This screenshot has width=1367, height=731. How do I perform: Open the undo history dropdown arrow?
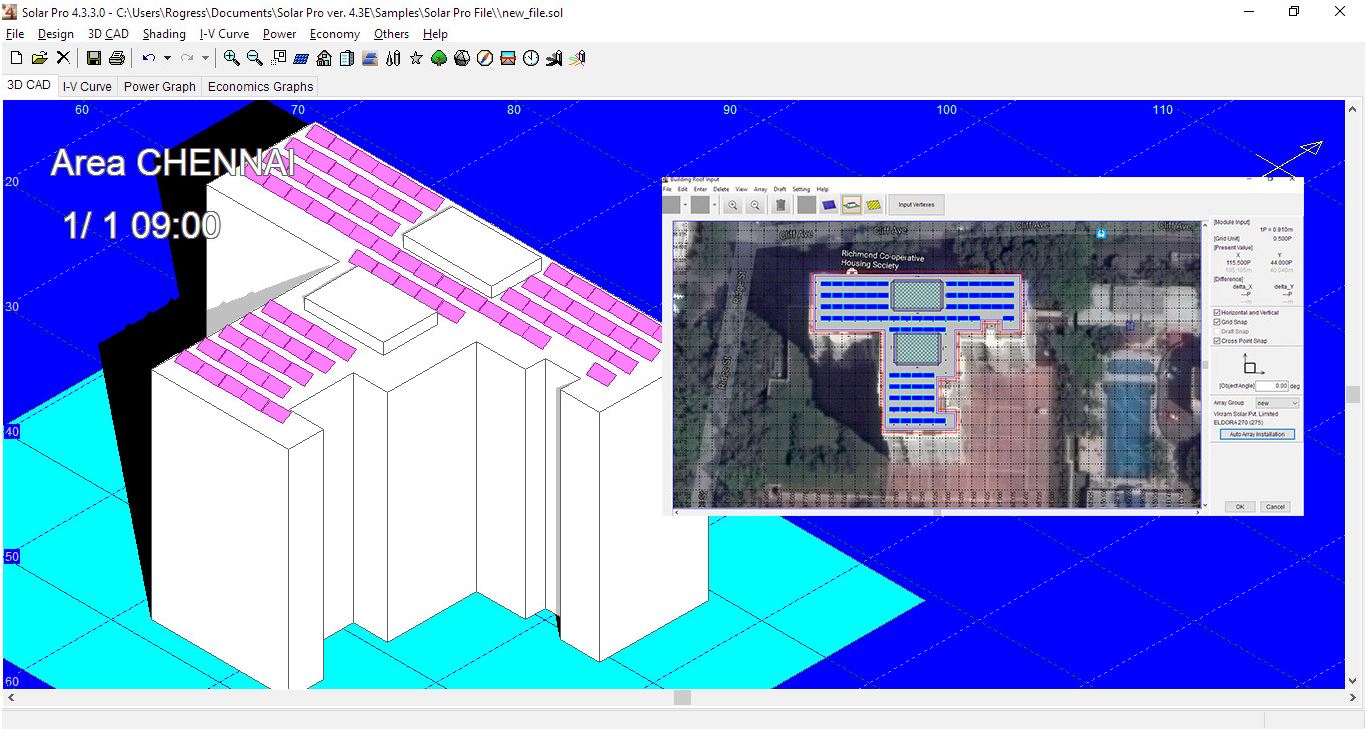pos(167,58)
